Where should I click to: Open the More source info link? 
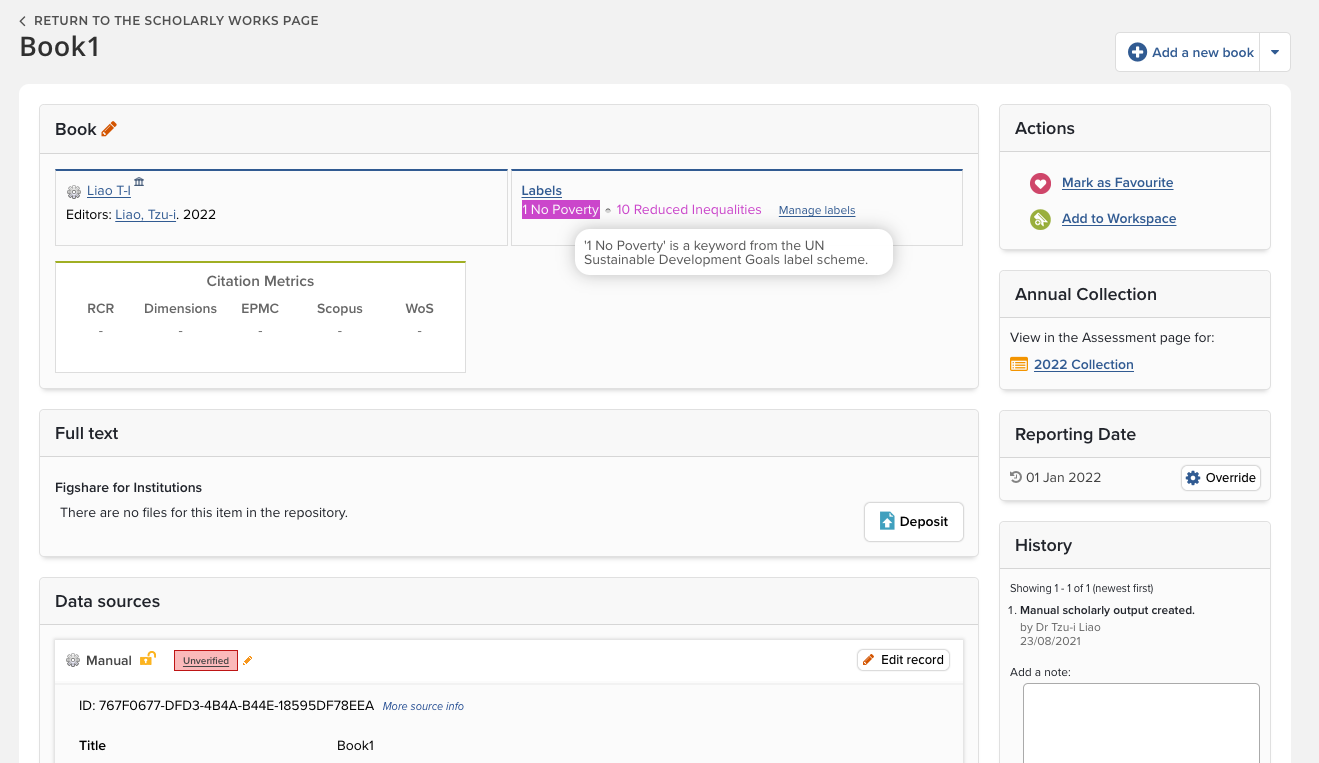(x=423, y=706)
